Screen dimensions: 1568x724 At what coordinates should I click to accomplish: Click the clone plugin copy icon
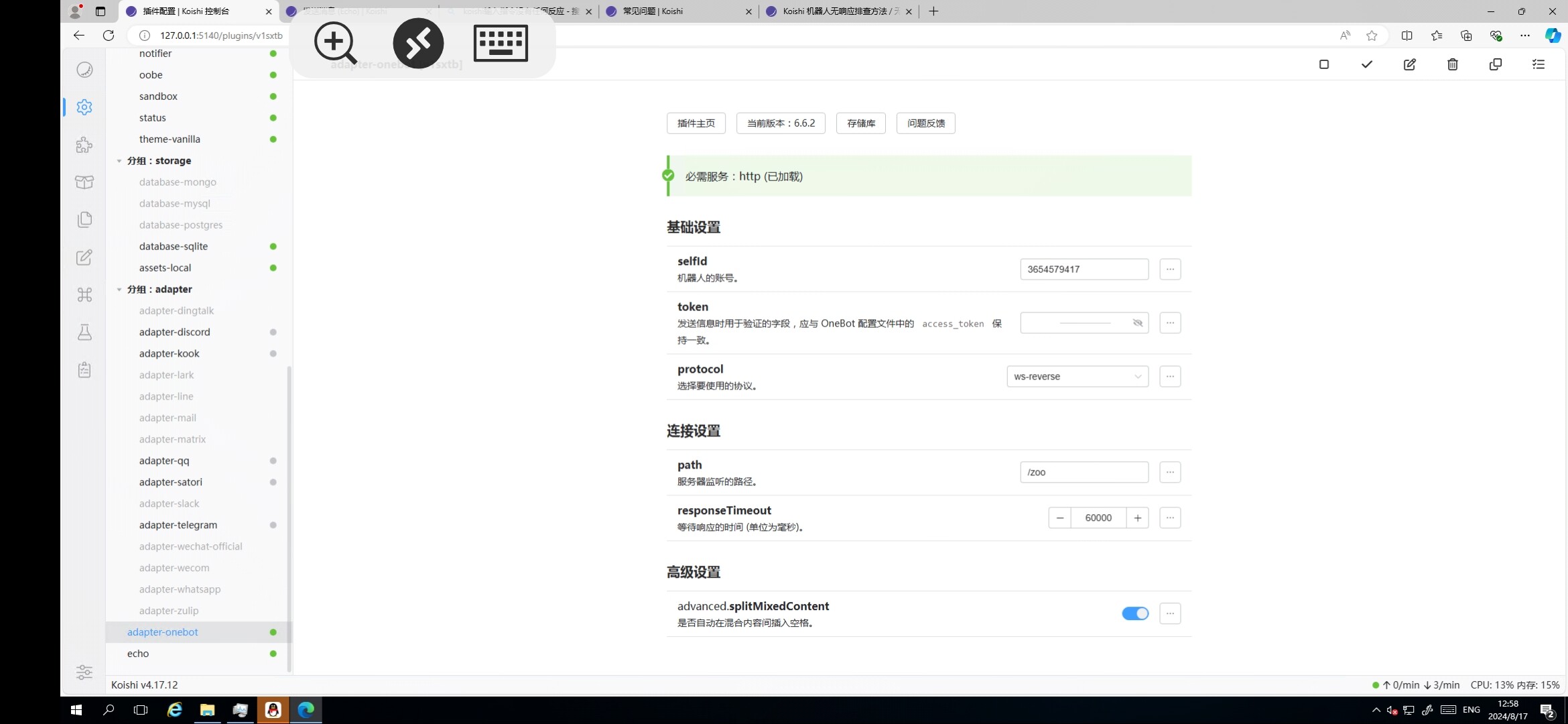pos(1495,64)
